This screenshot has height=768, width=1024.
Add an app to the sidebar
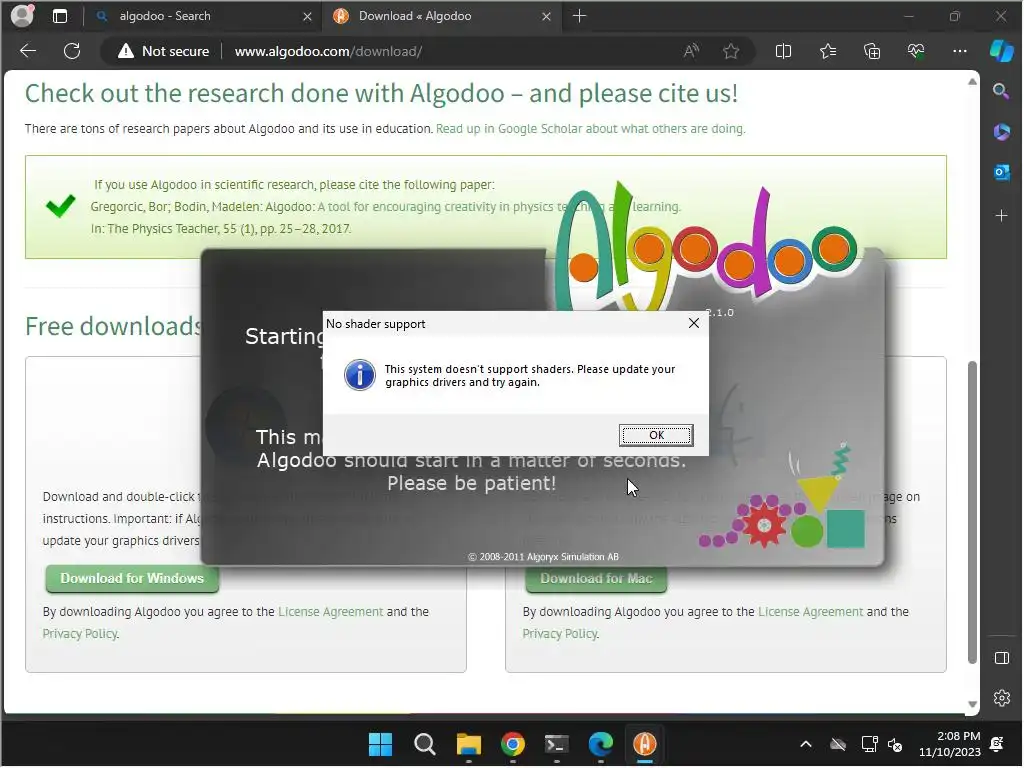coord(1001,215)
